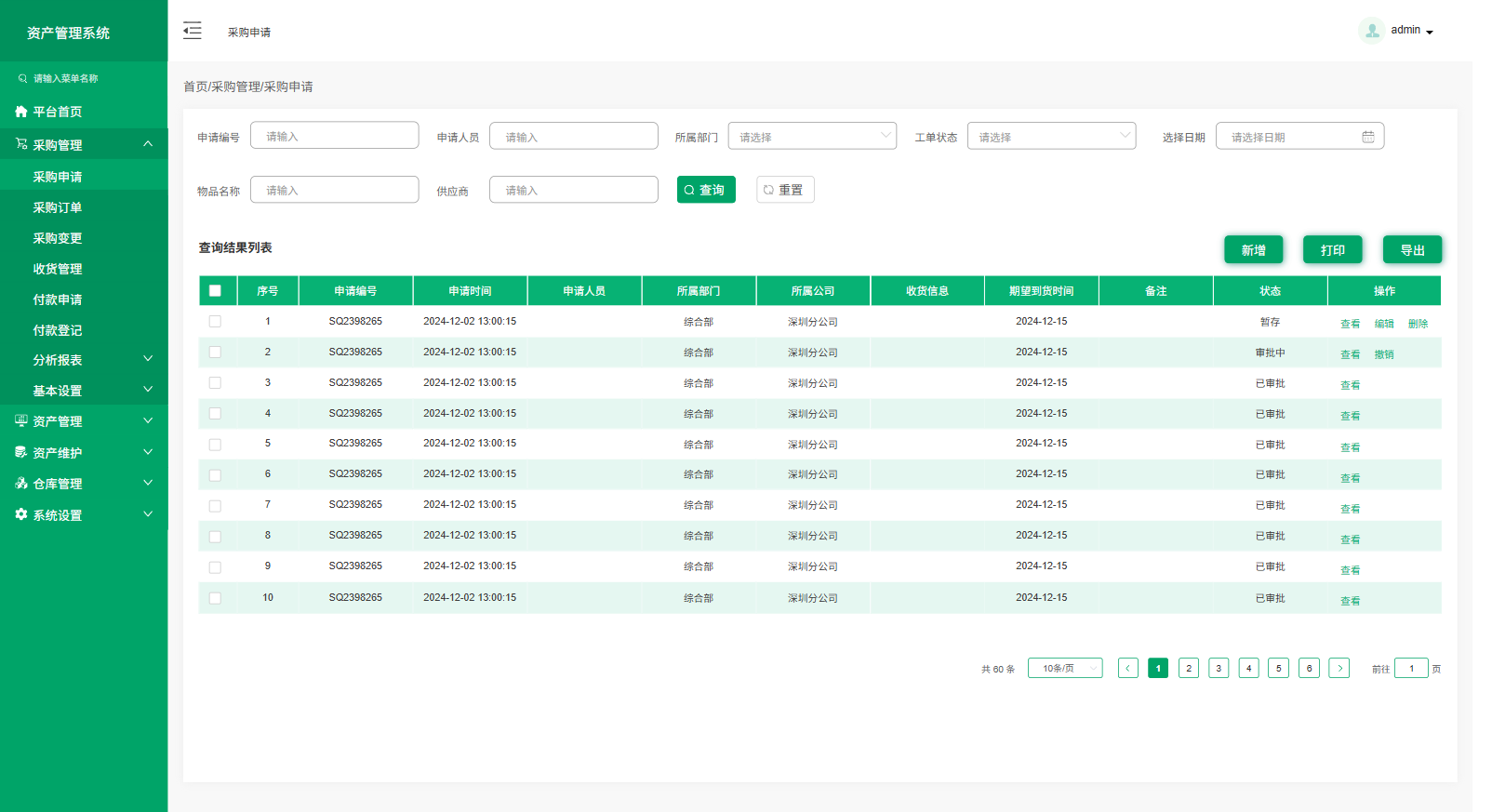Open the 10条/页 page size selector

(x=1064, y=668)
